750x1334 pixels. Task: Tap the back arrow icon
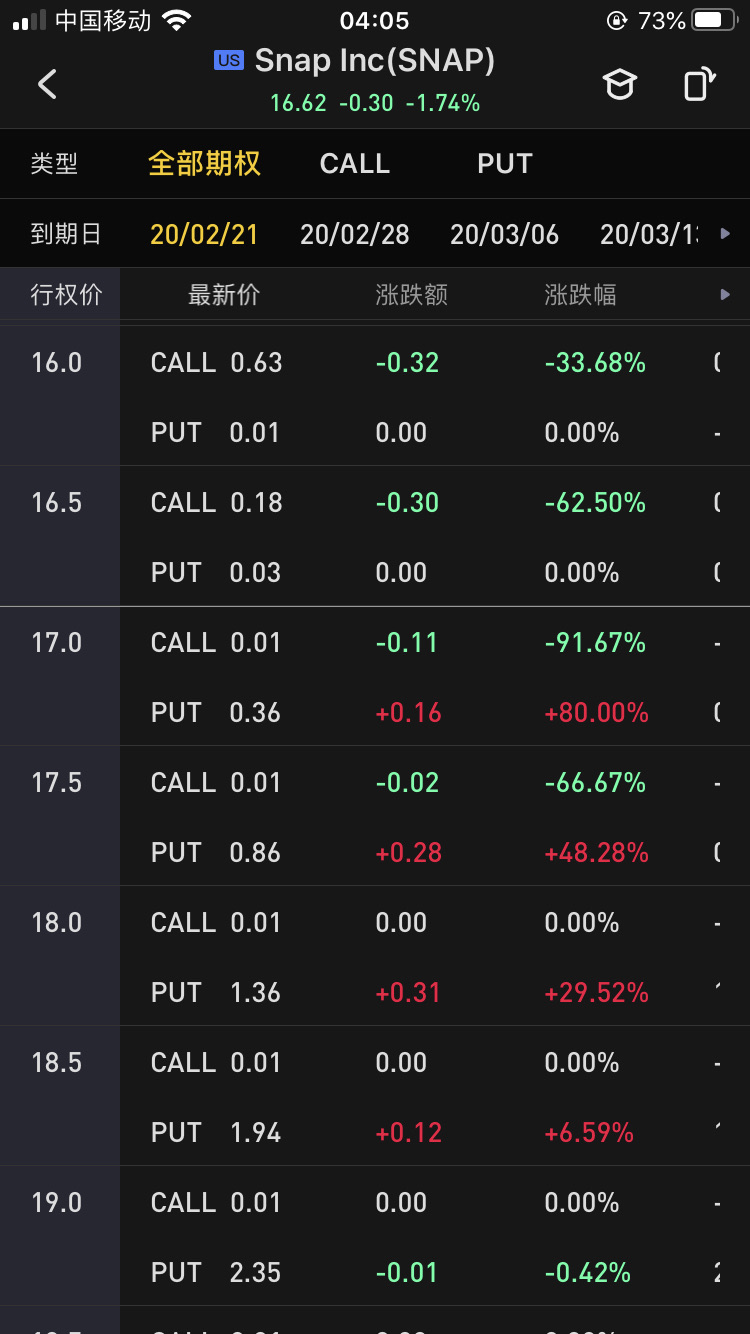click(47, 84)
